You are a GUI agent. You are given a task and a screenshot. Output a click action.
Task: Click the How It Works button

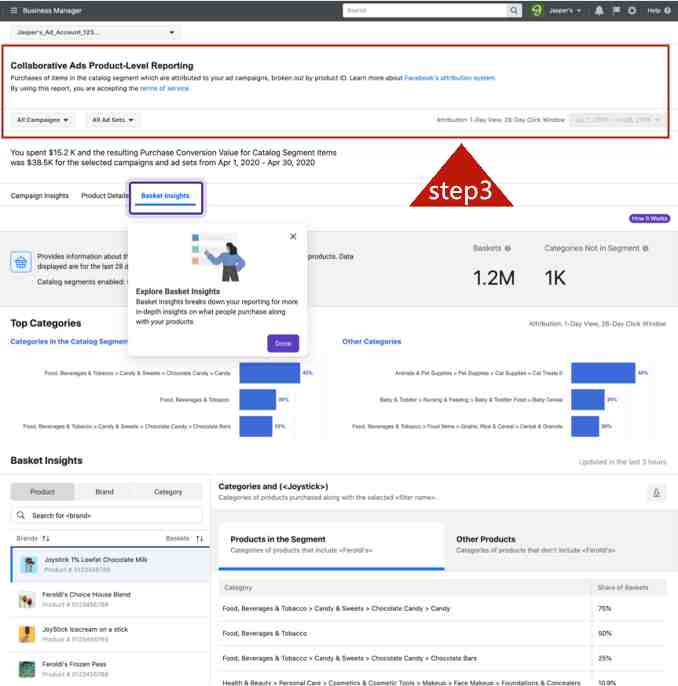(649, 218)
